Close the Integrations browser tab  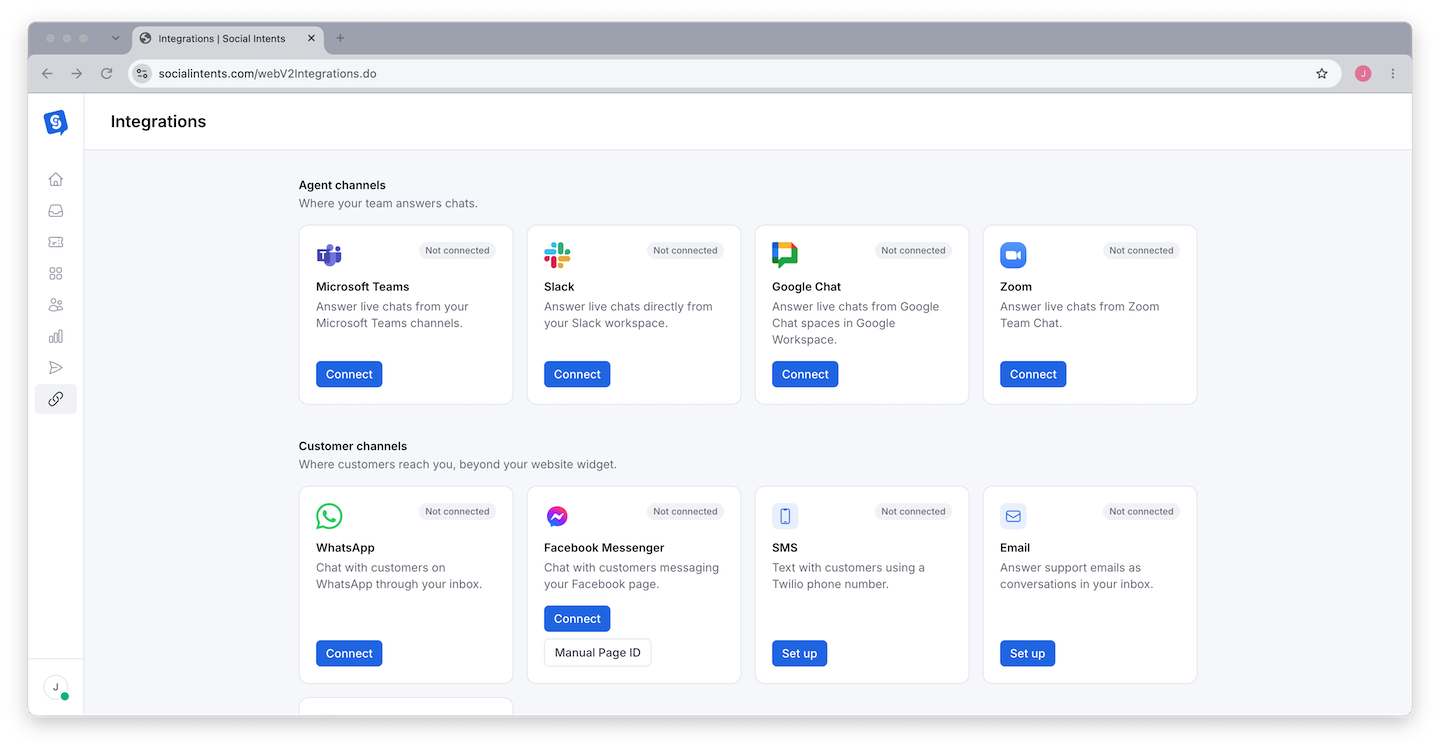point(311,38)
